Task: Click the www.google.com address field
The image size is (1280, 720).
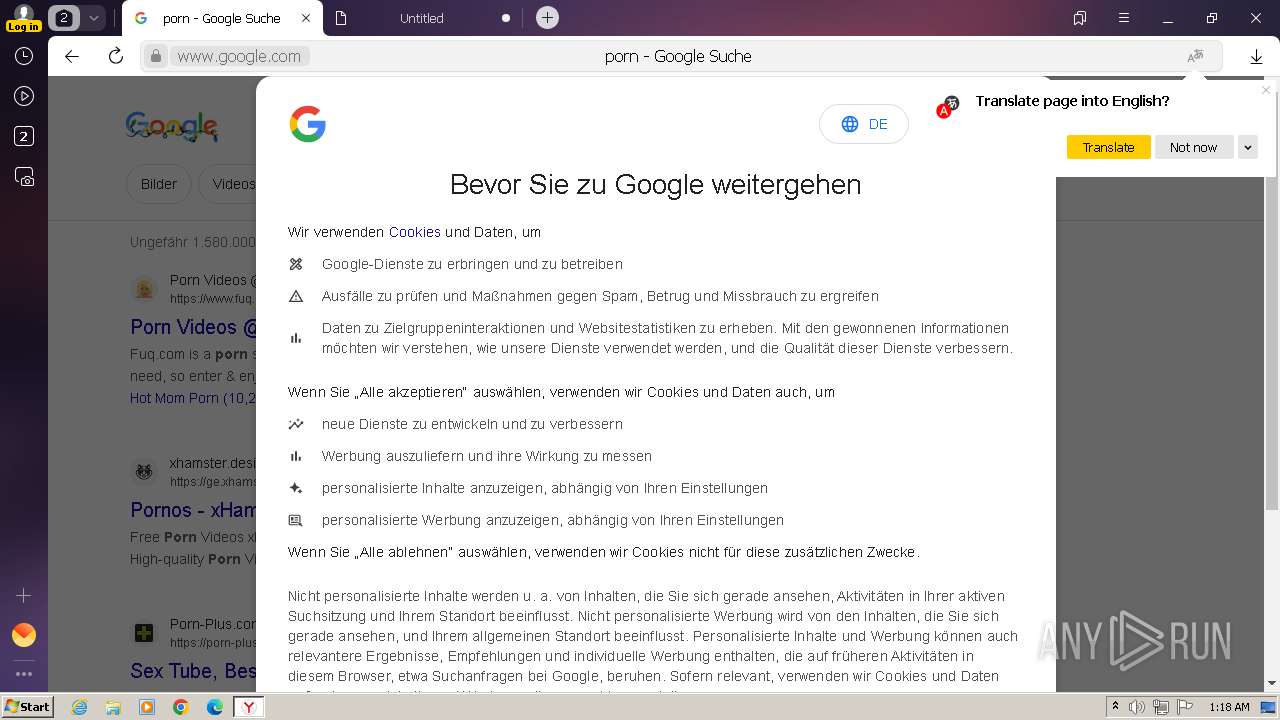Action: (x=240, y=57)
